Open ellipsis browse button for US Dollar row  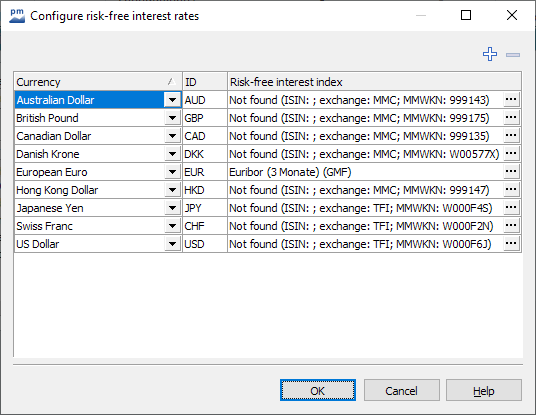click(x=511, y=244)
